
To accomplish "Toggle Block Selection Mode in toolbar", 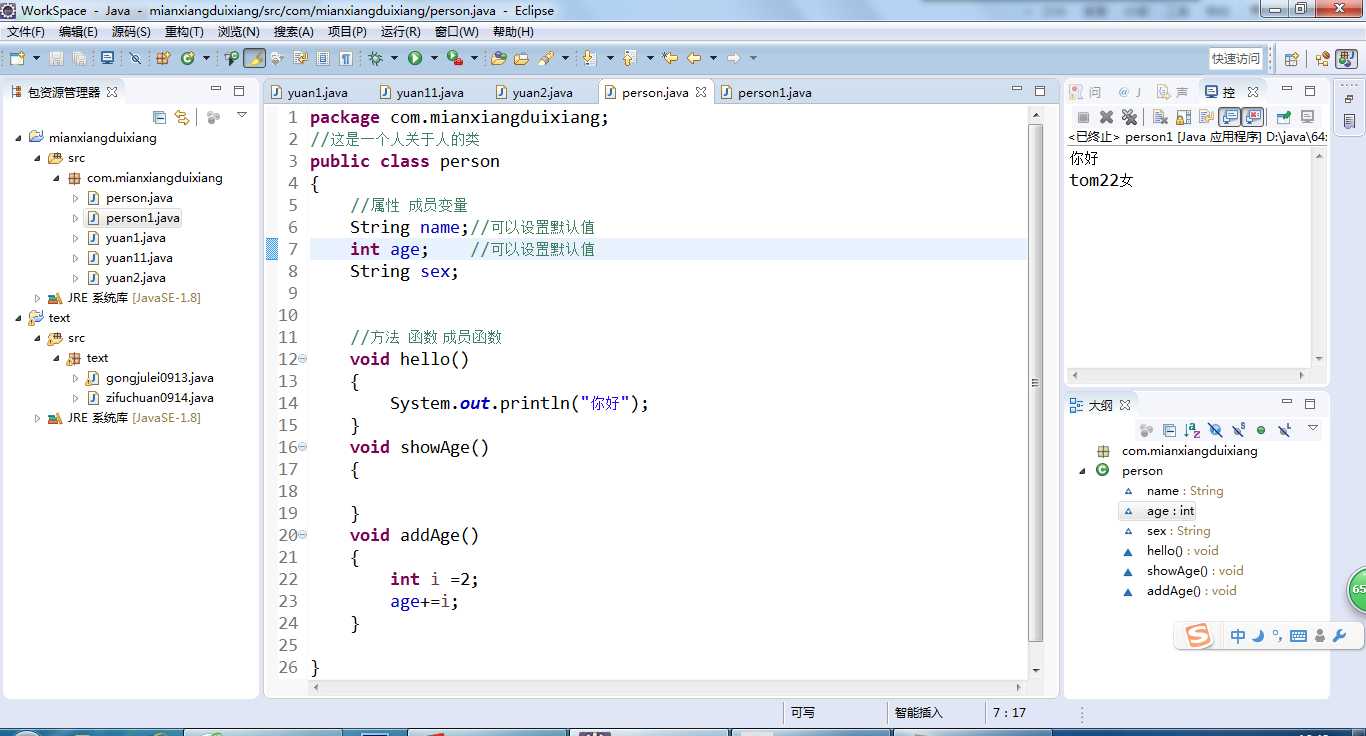I will click(322, 58).
